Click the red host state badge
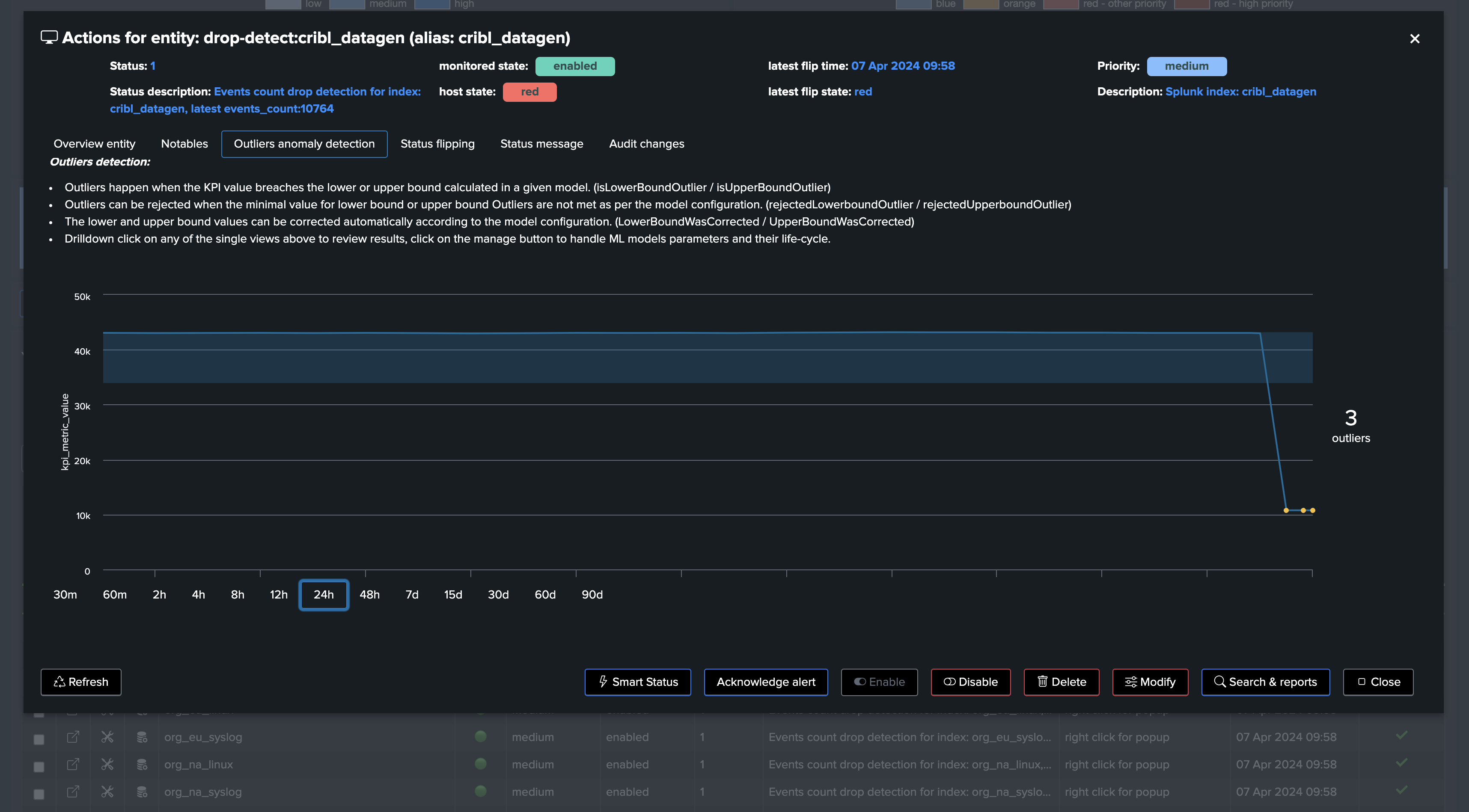The width and height of the screenshot is (1469, 812). coord(529,92)
